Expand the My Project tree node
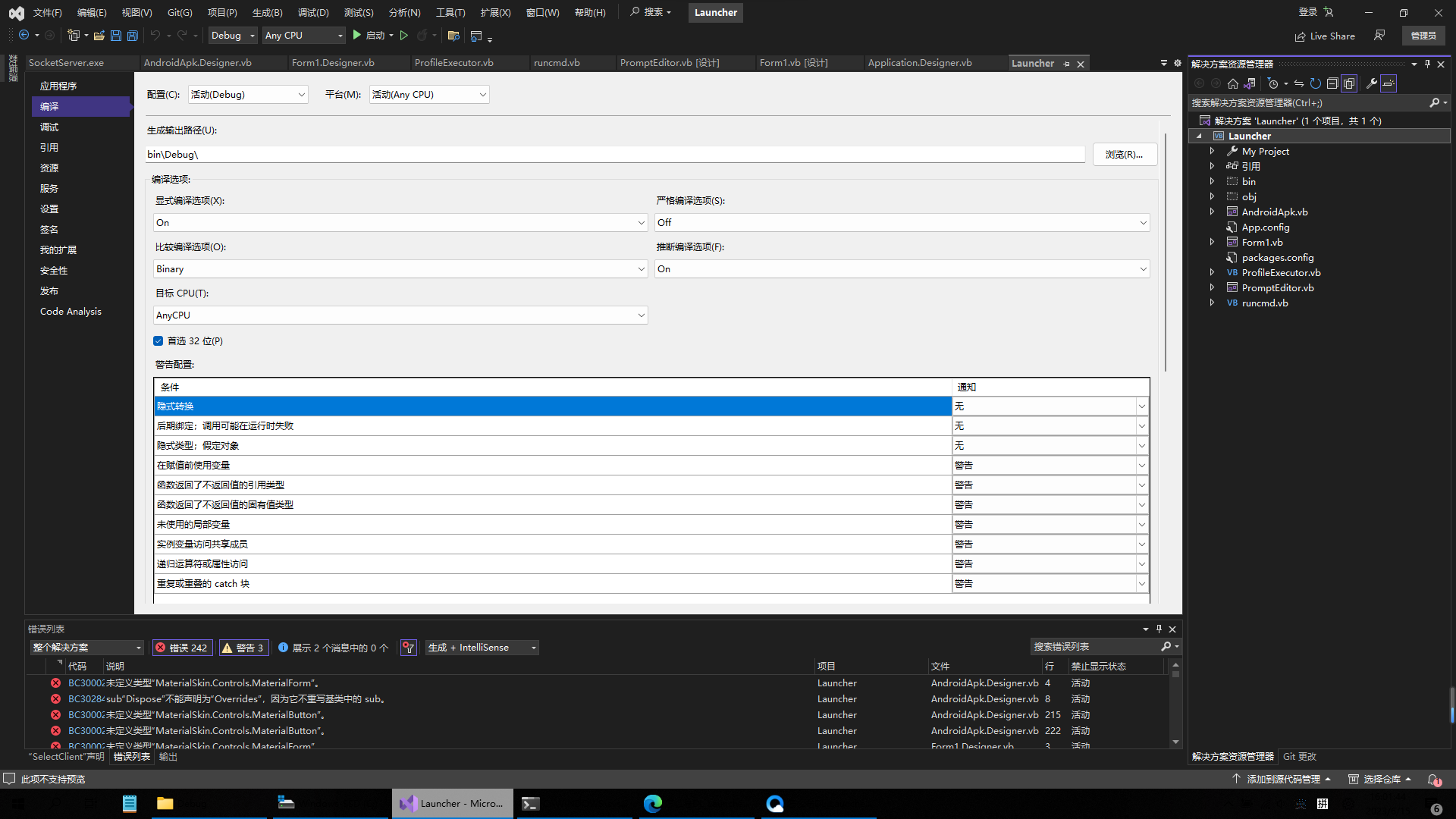 (x=1212, y=151)
